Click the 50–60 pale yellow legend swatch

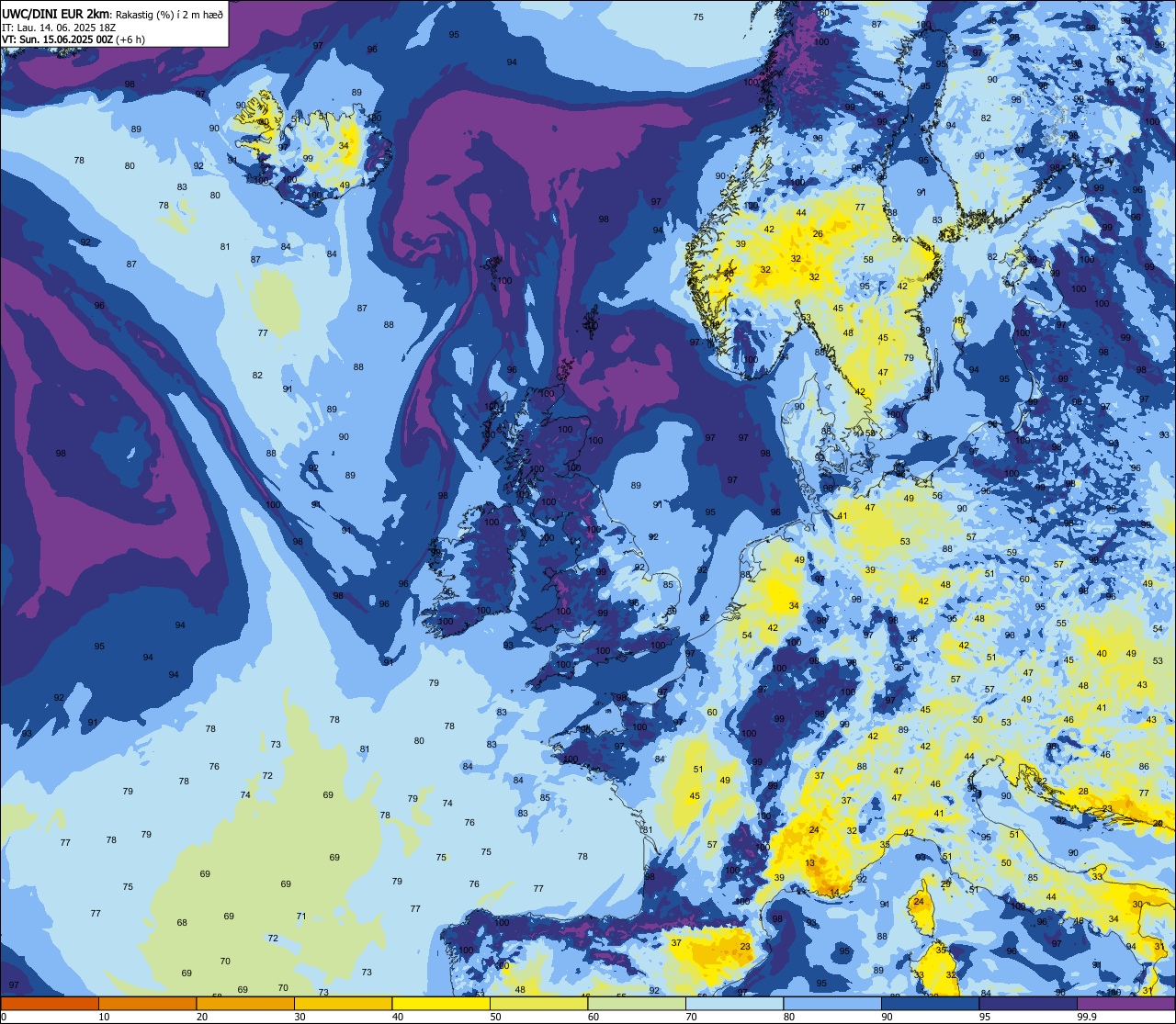point(538,1003)
